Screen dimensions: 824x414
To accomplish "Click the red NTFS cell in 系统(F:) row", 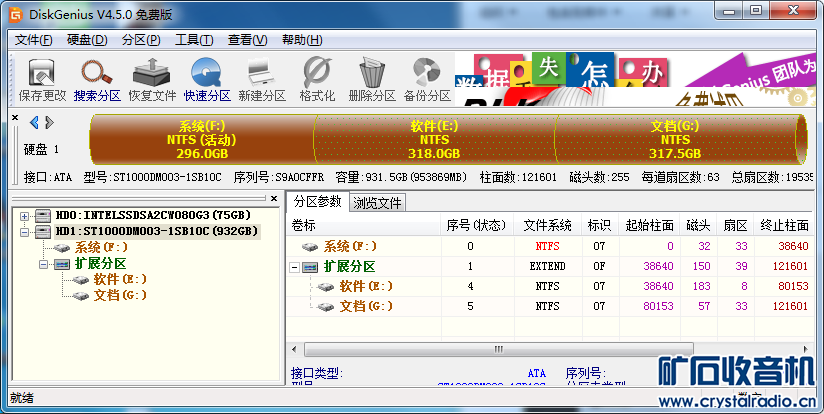I will (x=547, y=246).
